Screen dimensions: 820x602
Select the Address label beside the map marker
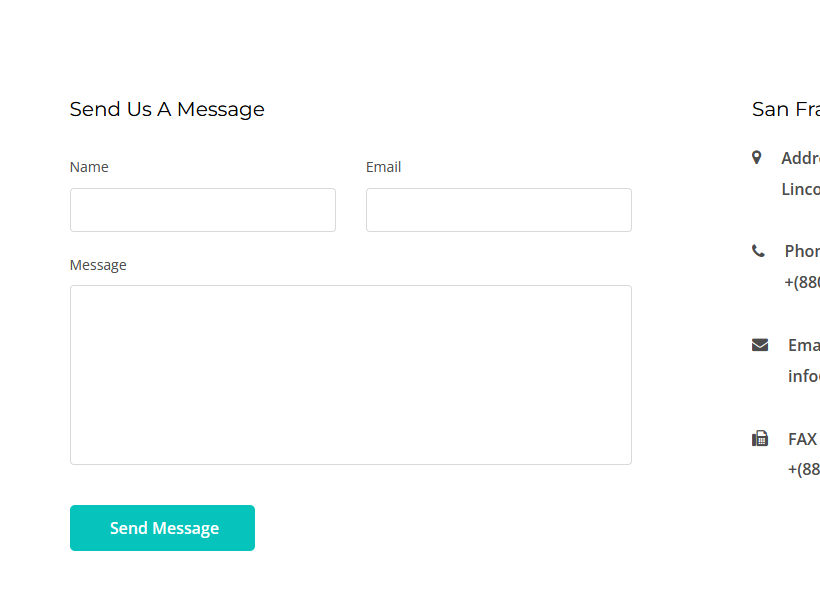[800, 158]
